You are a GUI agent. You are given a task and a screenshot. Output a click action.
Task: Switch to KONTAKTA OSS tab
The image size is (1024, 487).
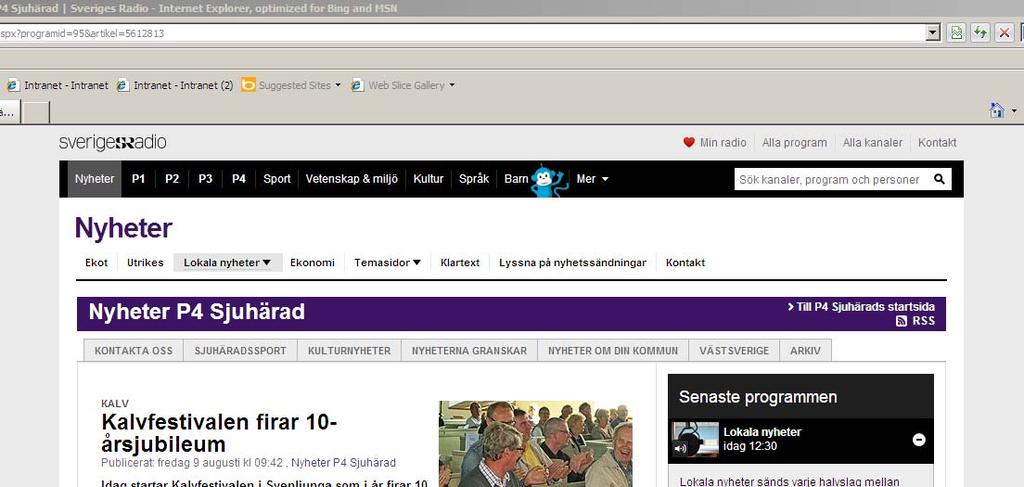click(134, 351)
